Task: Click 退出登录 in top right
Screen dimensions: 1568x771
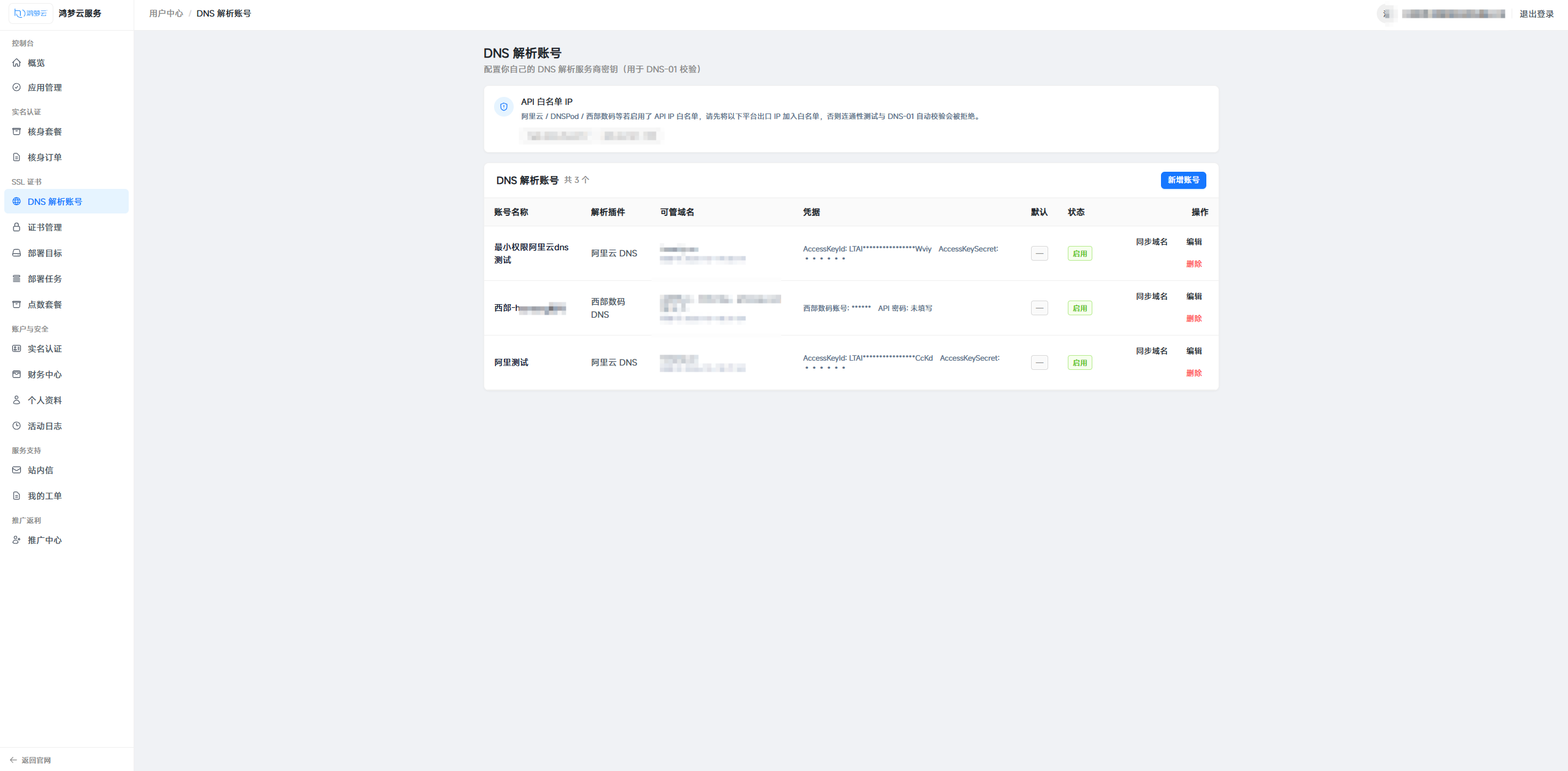Action: [1537, 13]
